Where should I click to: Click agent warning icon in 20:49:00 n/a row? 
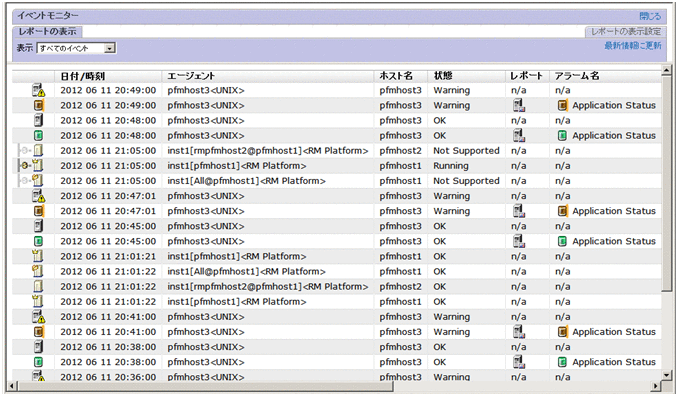tap(39, 90)
